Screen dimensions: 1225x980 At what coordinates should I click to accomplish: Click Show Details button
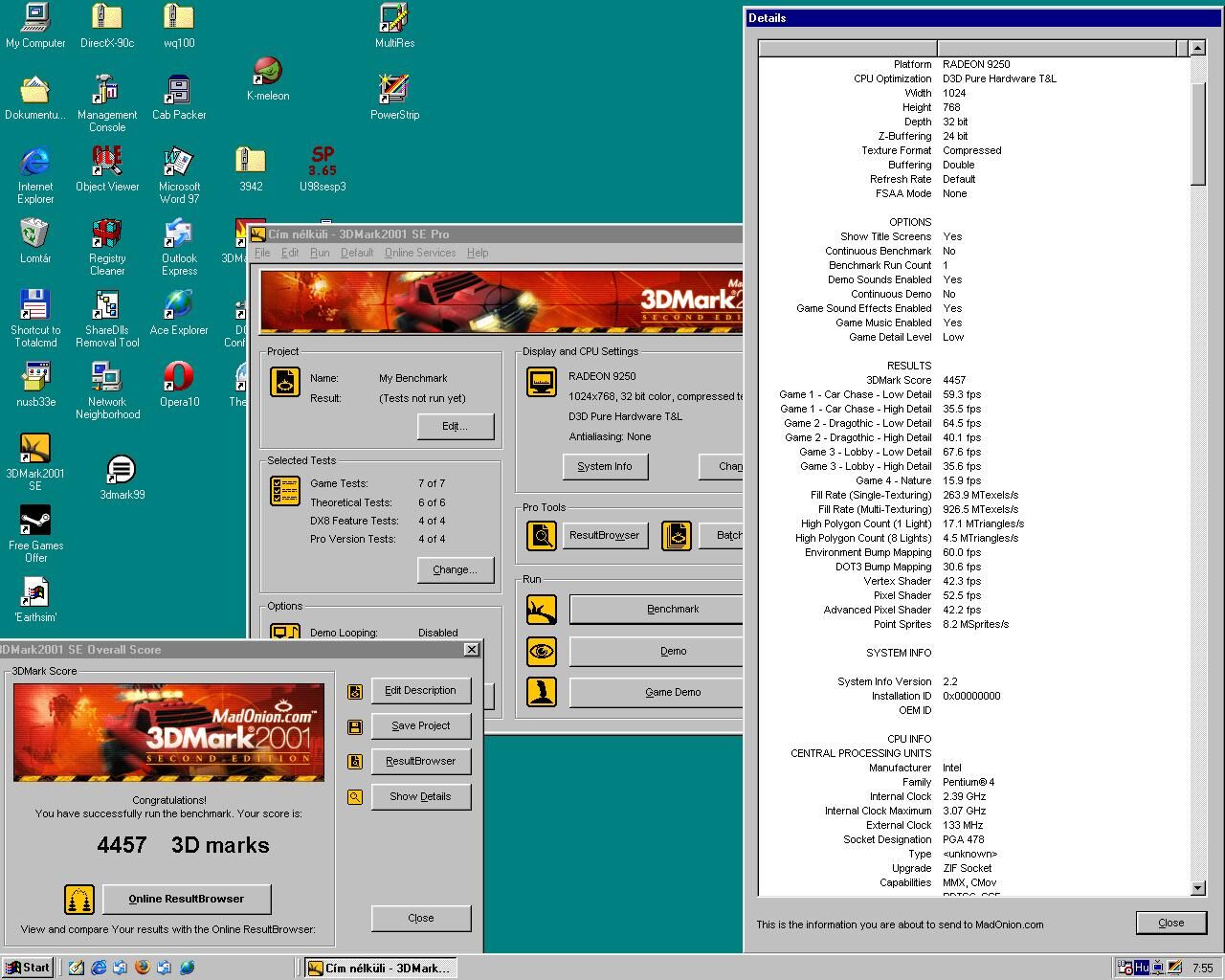click(x=421, y=796)
